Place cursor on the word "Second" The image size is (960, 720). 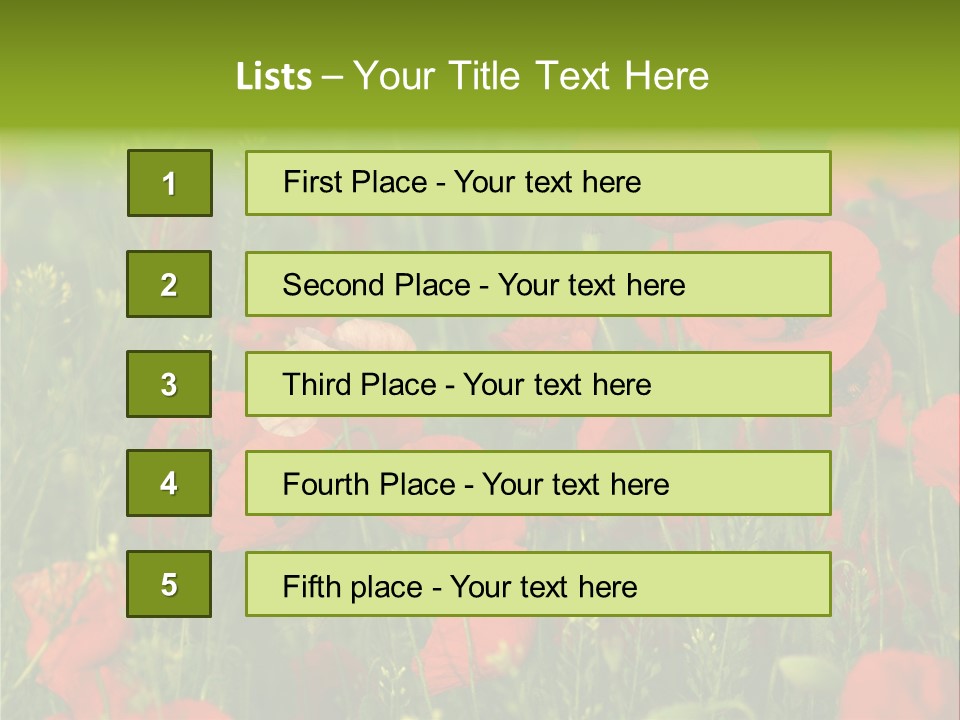click(334, 285)
